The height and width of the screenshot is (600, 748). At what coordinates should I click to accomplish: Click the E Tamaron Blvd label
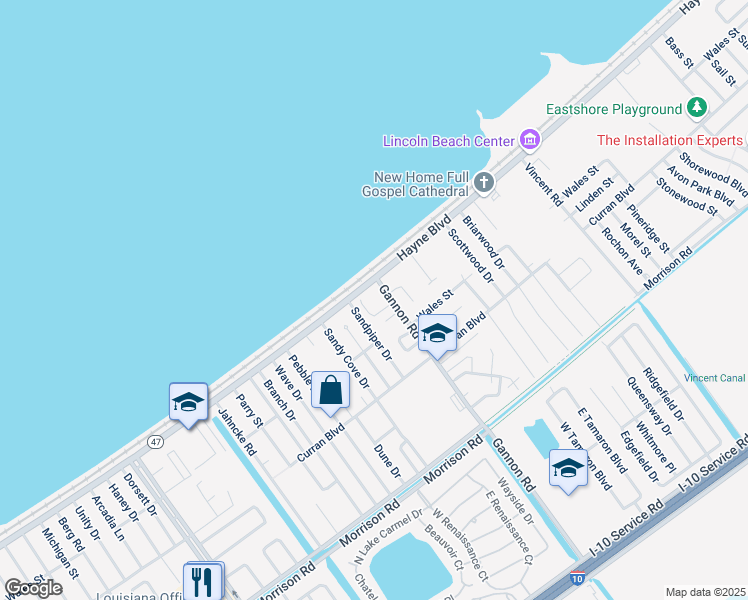[602, 441]
